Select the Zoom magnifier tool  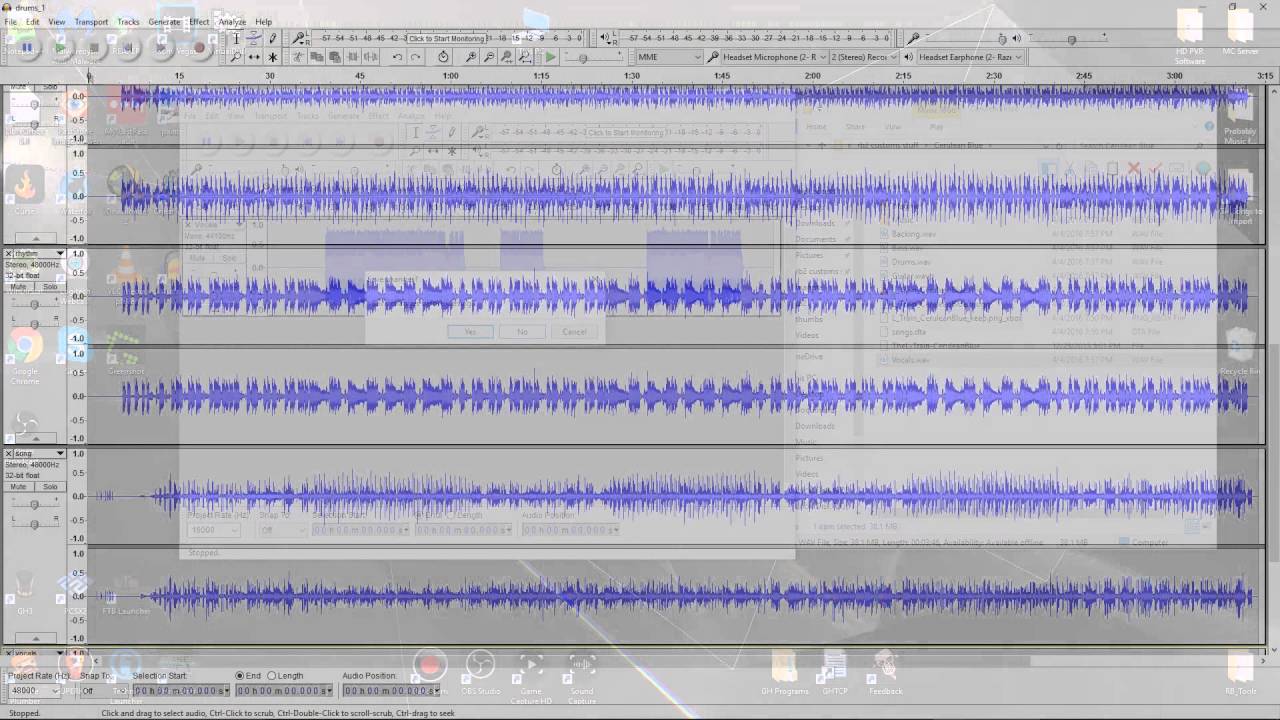point(236,57)
